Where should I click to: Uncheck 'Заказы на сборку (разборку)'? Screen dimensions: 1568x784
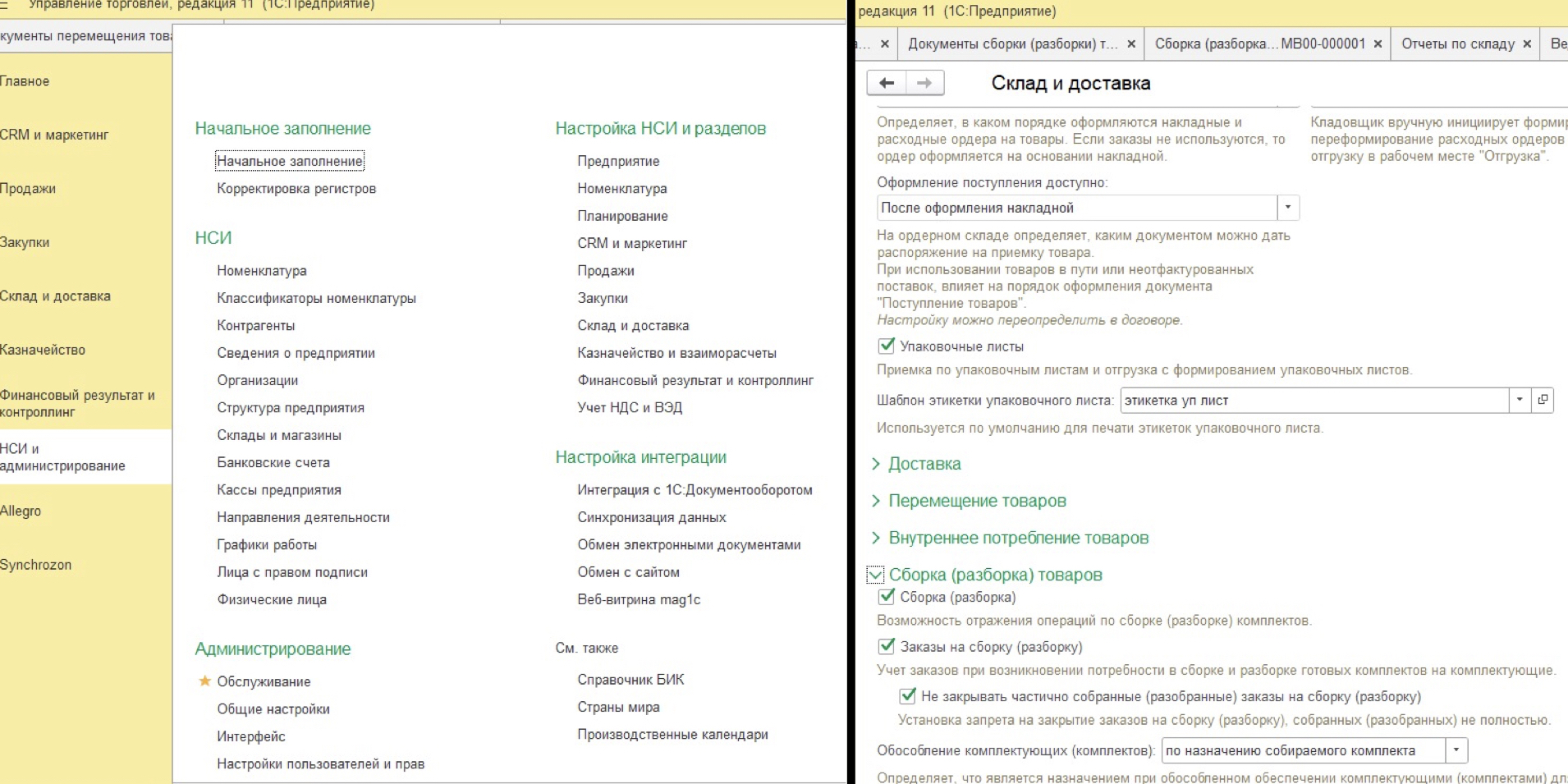pyautogui.click(x=887, y=646)
